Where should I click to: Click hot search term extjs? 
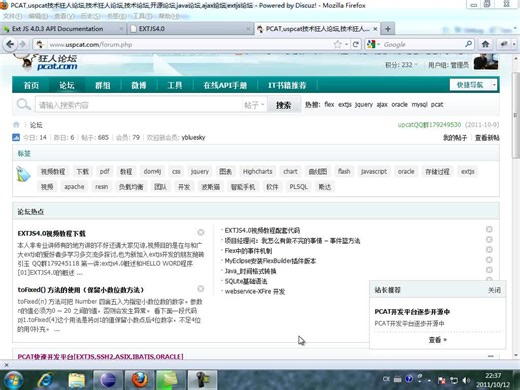345,105
